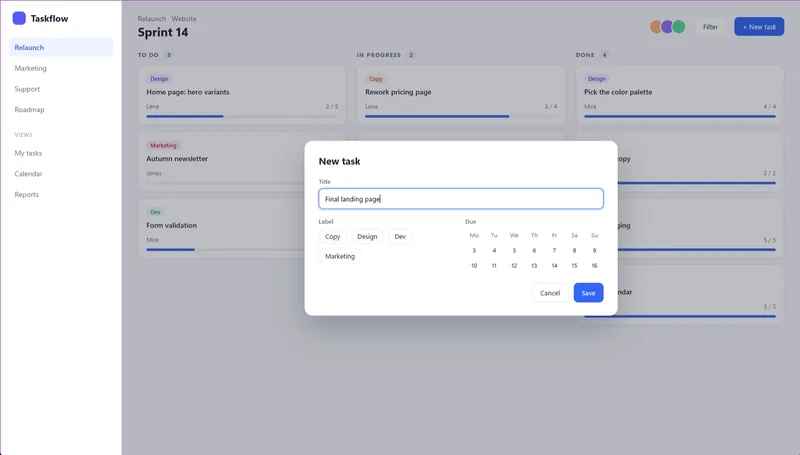
Task: Pick due date 4
Action: click(x=494, y=250)
